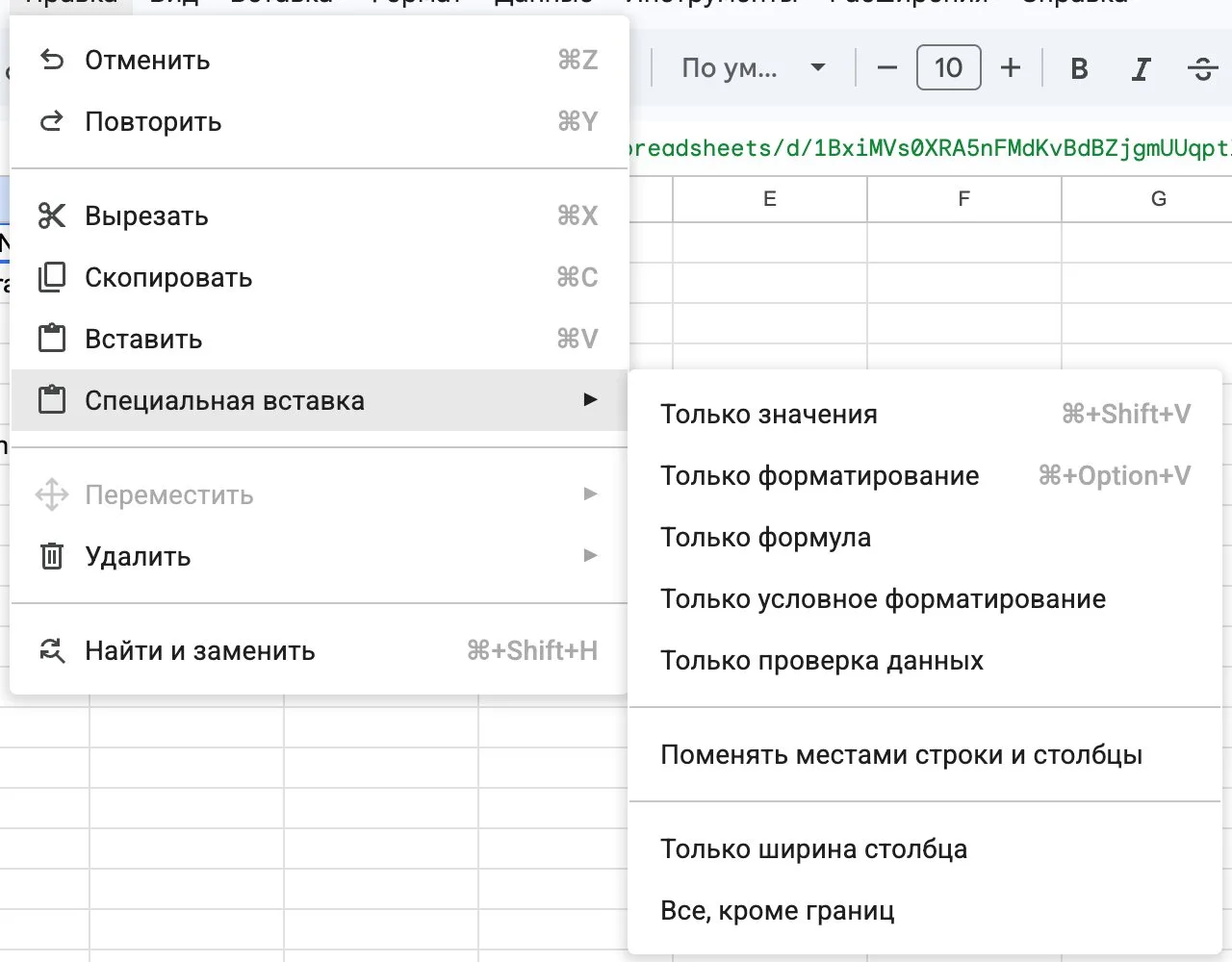Toggle Bold formatting in toolbar

point(1080,68)
